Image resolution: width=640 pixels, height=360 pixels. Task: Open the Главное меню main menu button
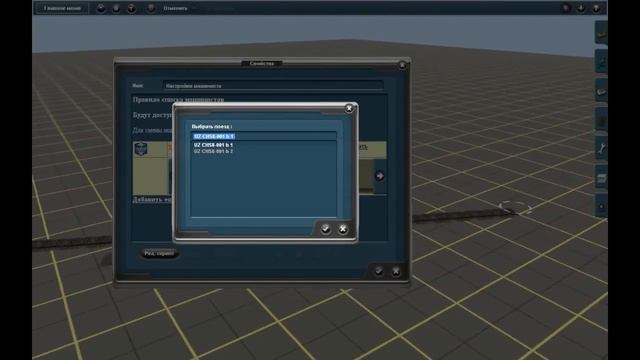click(x=62, y=8)
